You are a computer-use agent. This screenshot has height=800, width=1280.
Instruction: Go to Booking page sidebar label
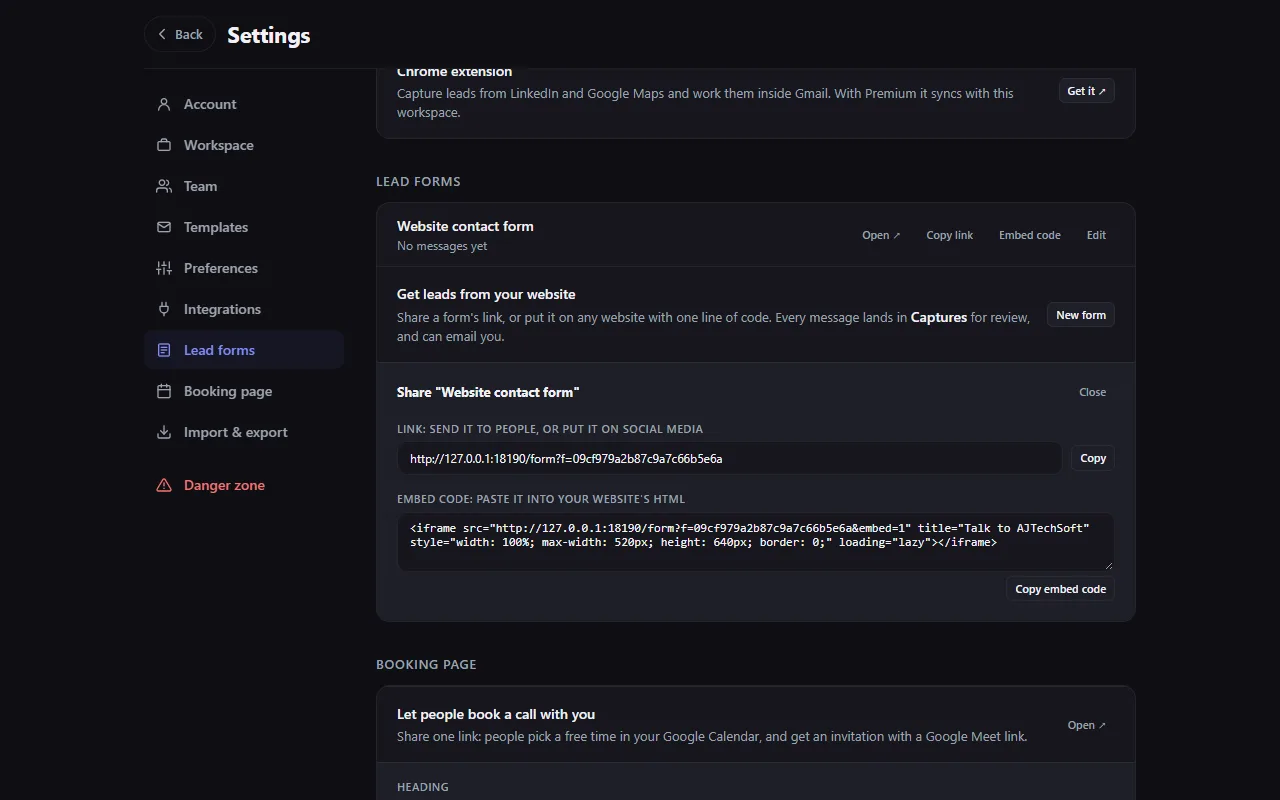click(228, 391)
